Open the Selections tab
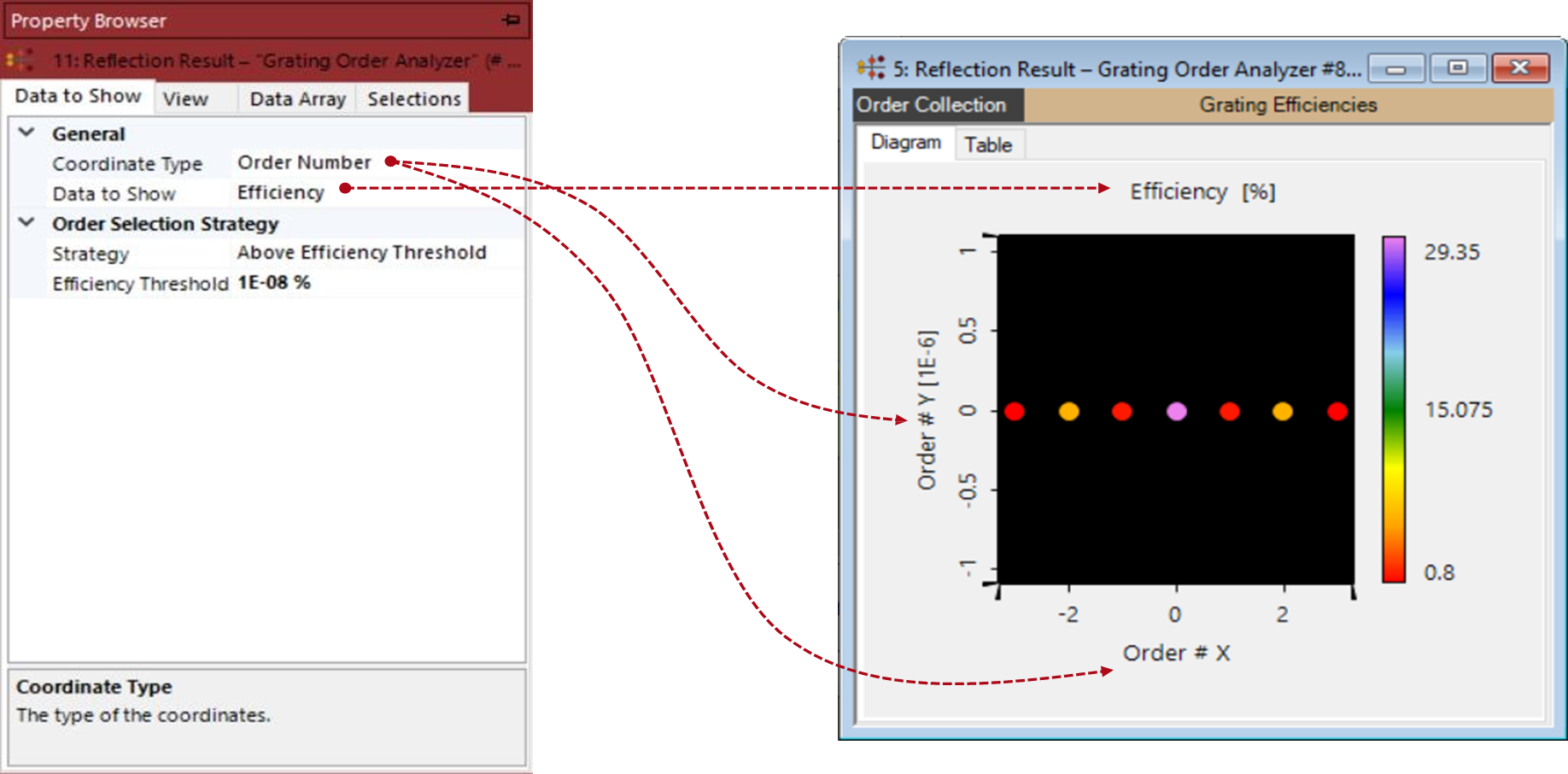Viewport: 1568px width, 774px height. tap(414, 99)
